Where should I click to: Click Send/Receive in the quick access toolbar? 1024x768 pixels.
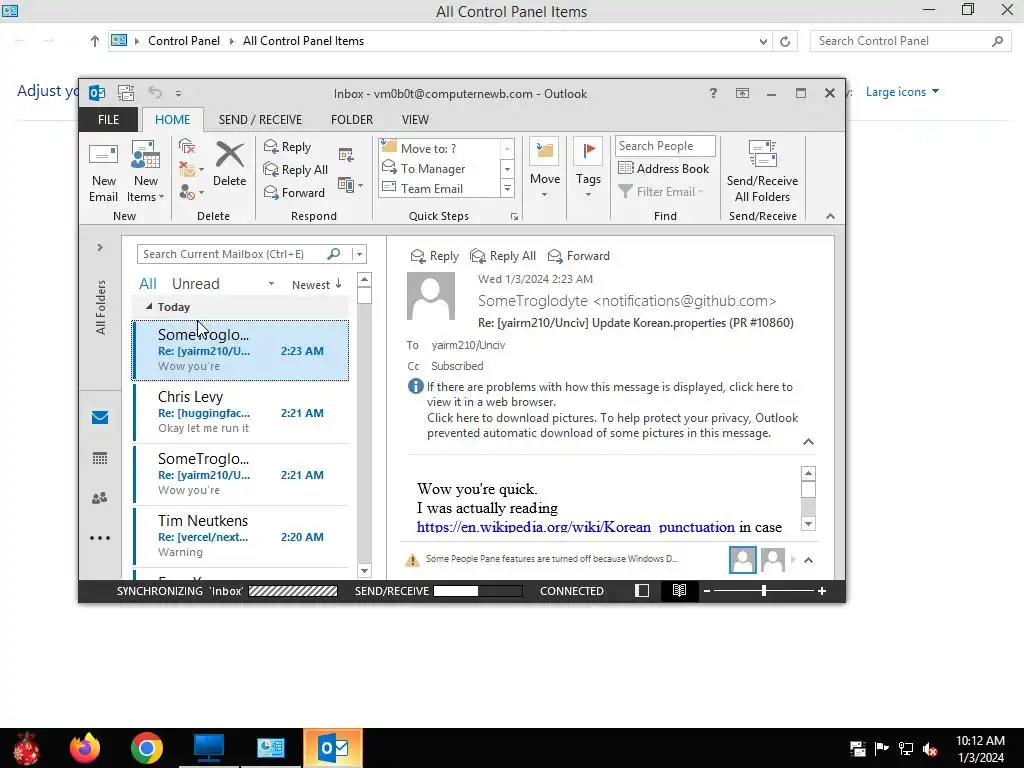click(126, 93)
